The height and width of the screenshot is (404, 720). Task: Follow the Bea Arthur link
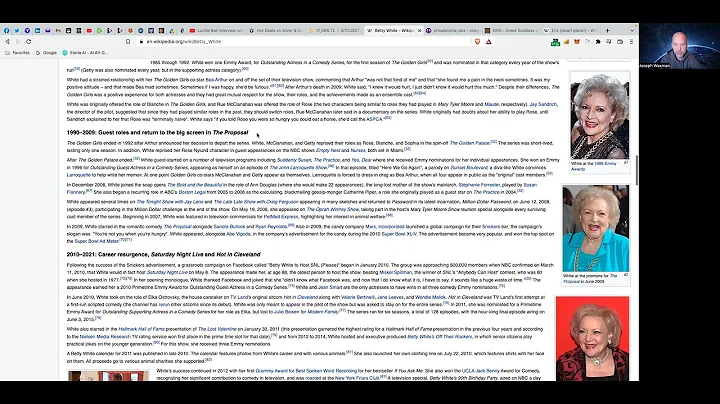click(217, 80)
